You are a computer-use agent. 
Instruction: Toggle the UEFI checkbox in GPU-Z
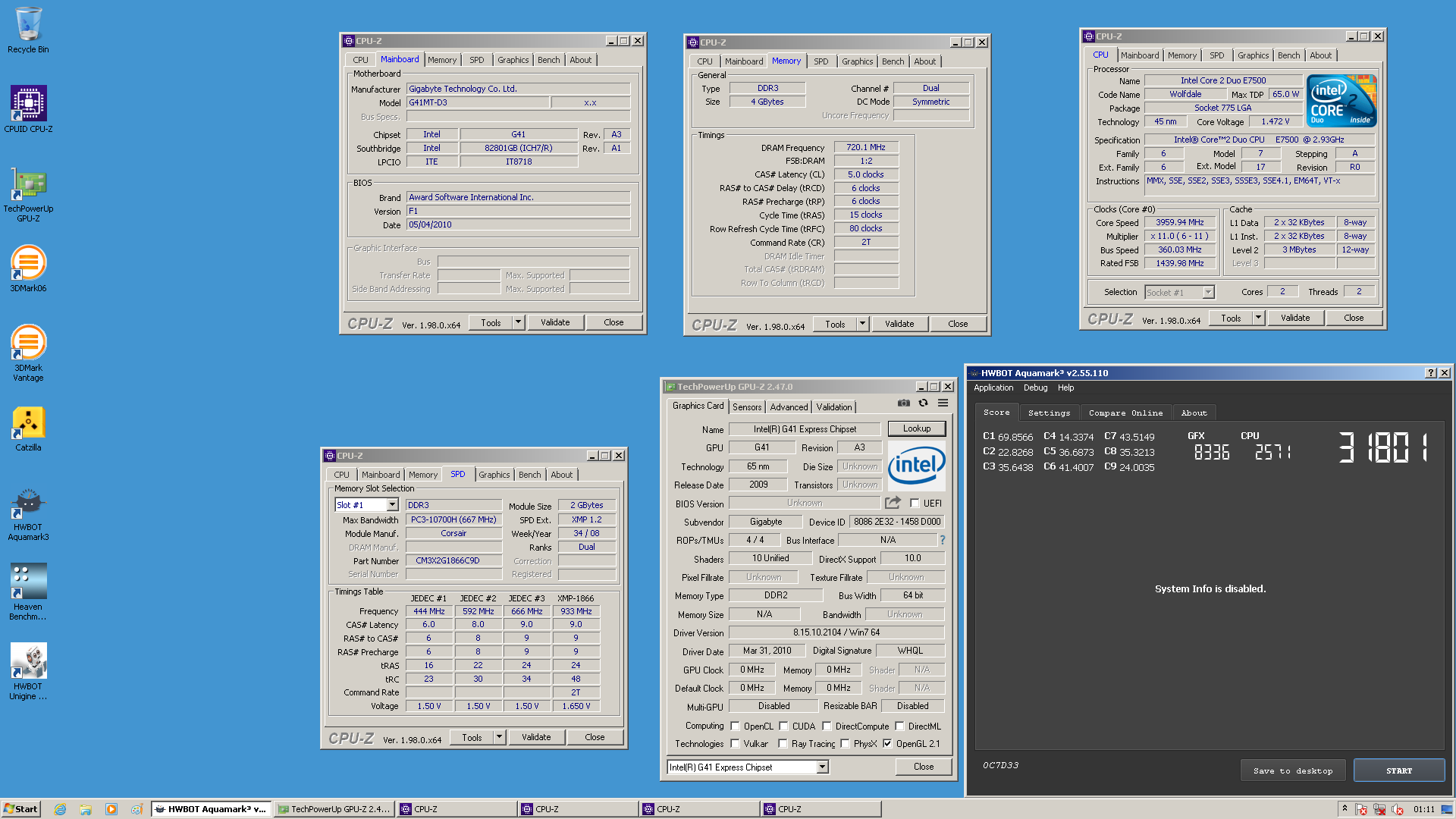(915, 503)
